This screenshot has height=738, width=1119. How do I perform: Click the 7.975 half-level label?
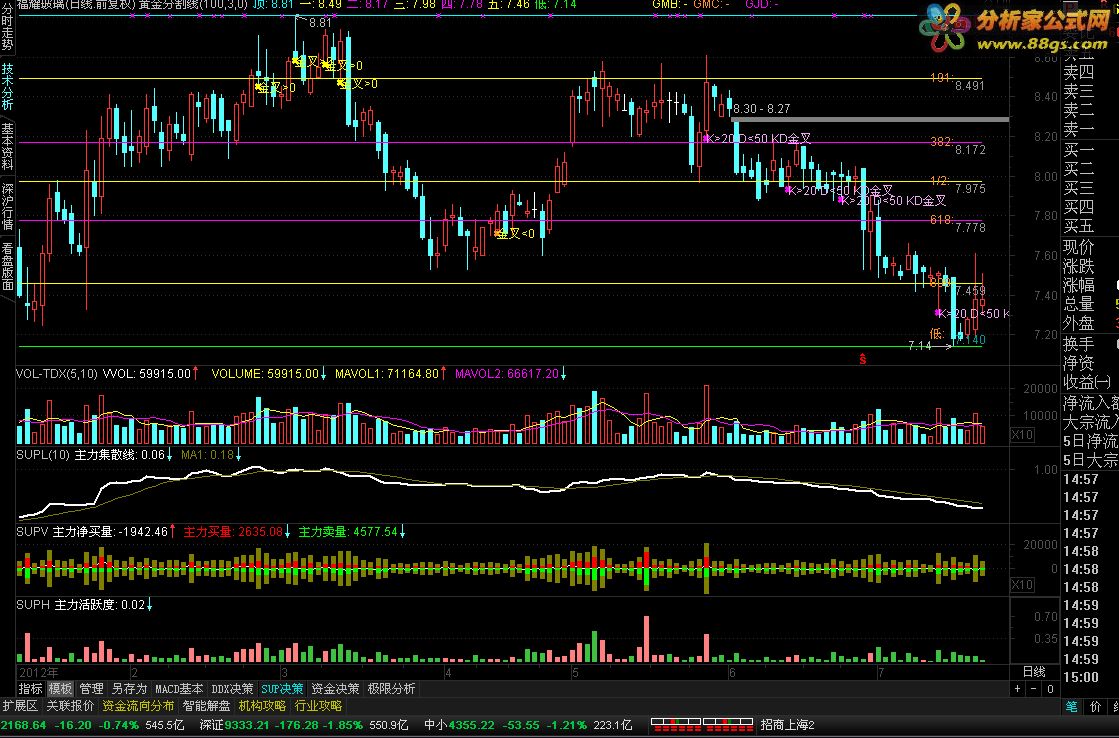(x=970, y=188)
